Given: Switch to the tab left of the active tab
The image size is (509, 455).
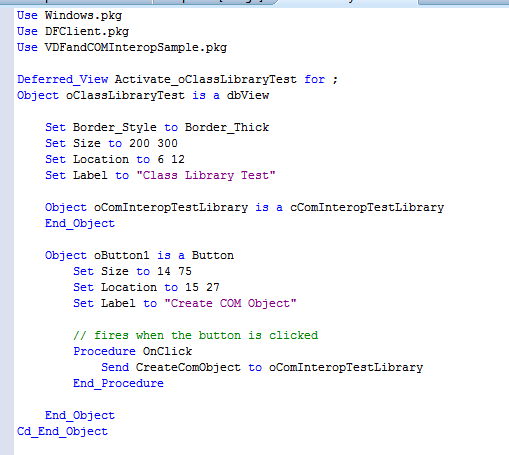Looking at the screenshot, I should tap(213, 3).
